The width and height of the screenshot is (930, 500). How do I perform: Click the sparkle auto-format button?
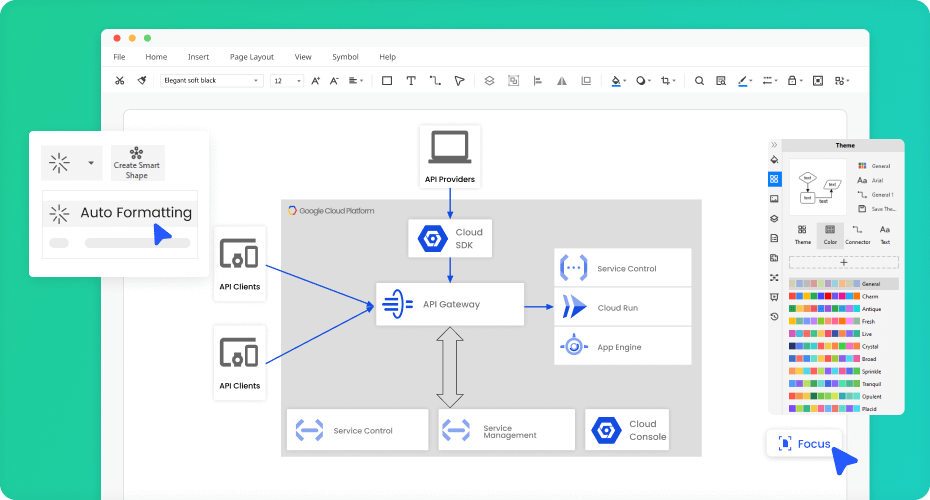pos(59,163)
